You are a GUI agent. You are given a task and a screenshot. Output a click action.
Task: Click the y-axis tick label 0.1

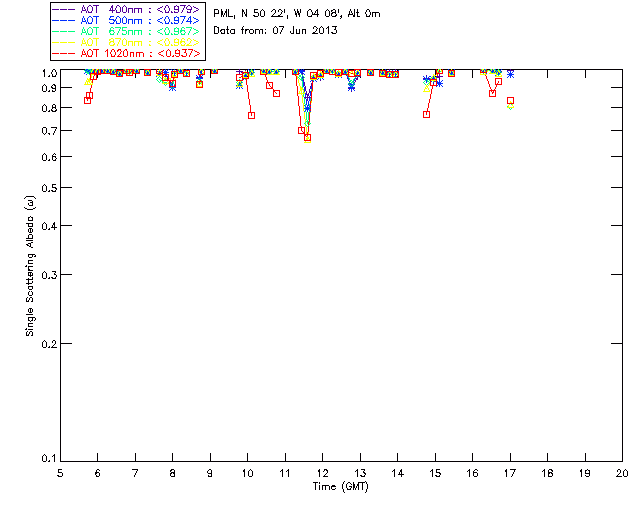(49, 459)
